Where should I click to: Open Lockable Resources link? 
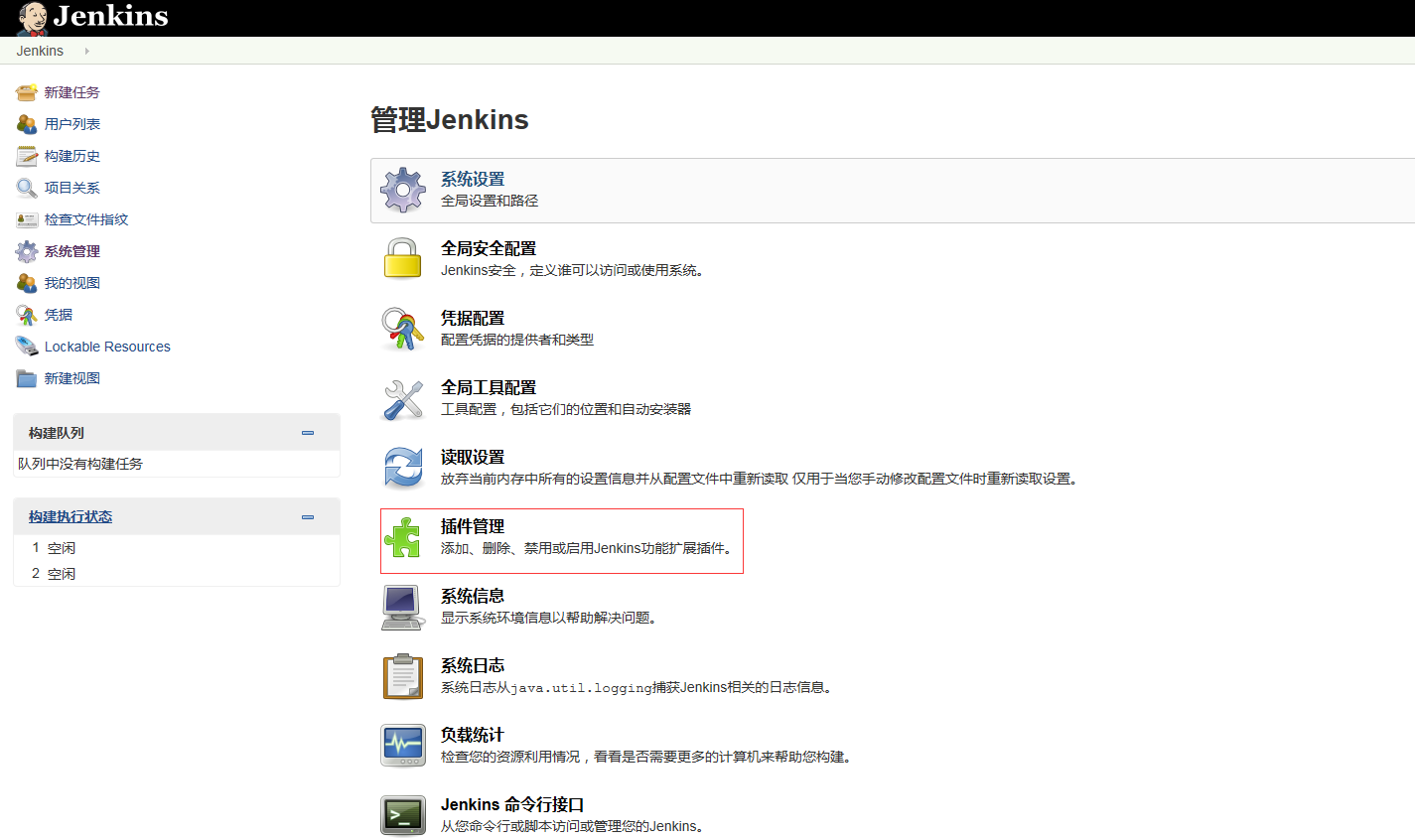click(107, 347)
